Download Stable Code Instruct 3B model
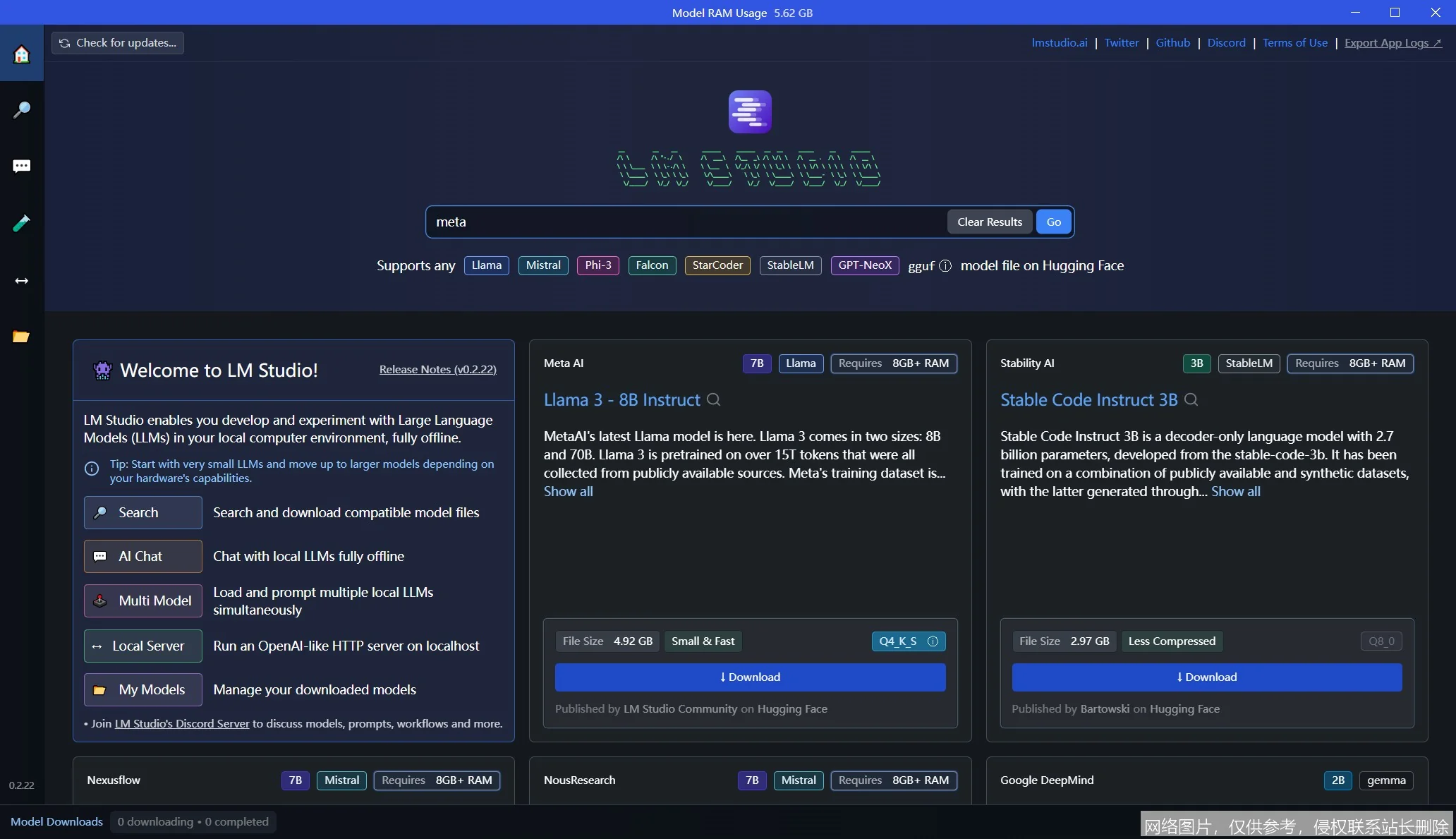This screenshot has width=1456, height=839. point(1207,677)
